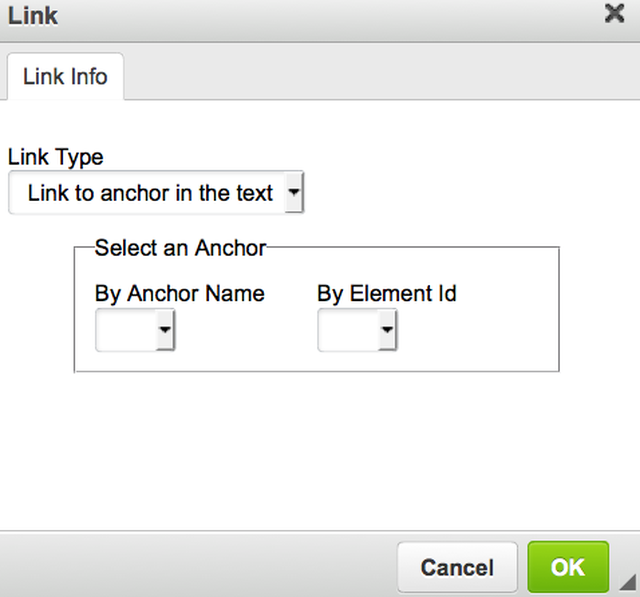Click the Link Type dropdown arrow
Screen dimensions: 640x597
click(293, 193)
